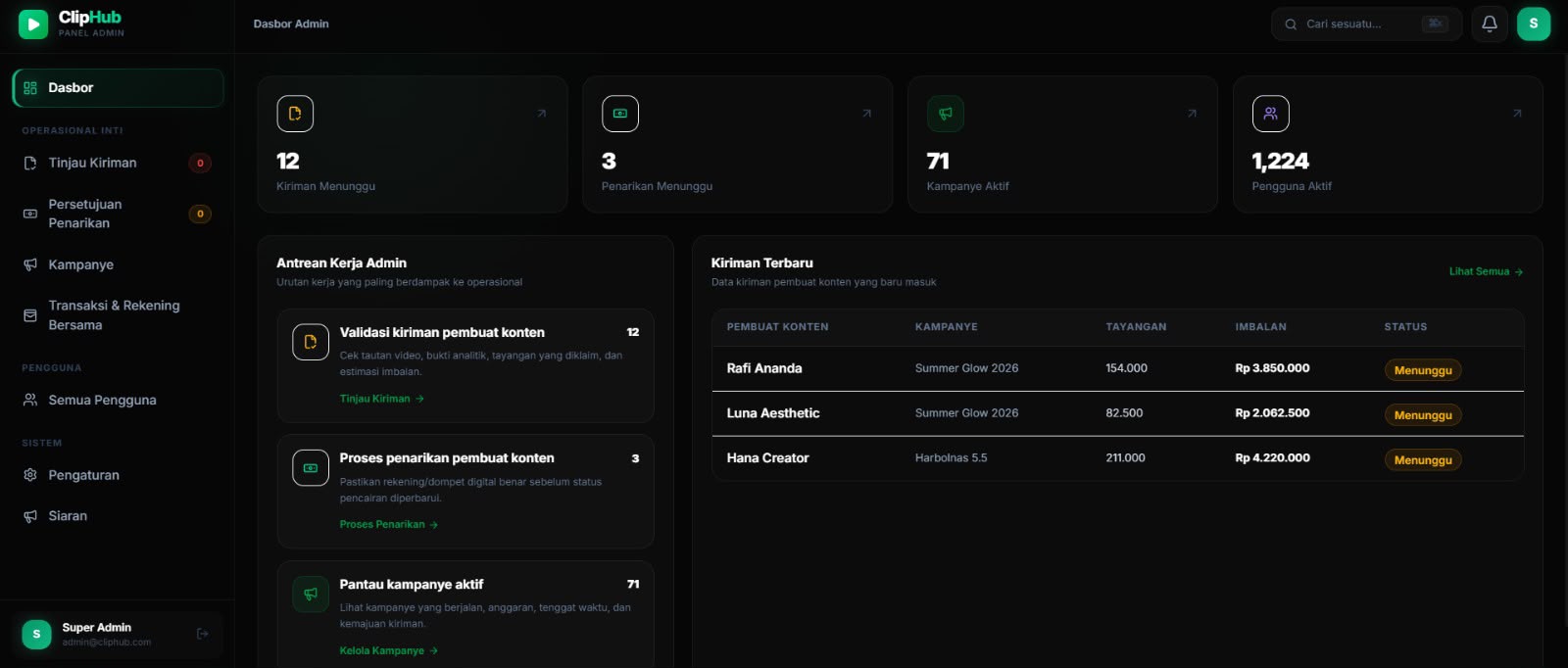This screenshot has width=1568, height=668.
Task: Click the Validasi kiriman pembuat konten title
Action: 442,333
